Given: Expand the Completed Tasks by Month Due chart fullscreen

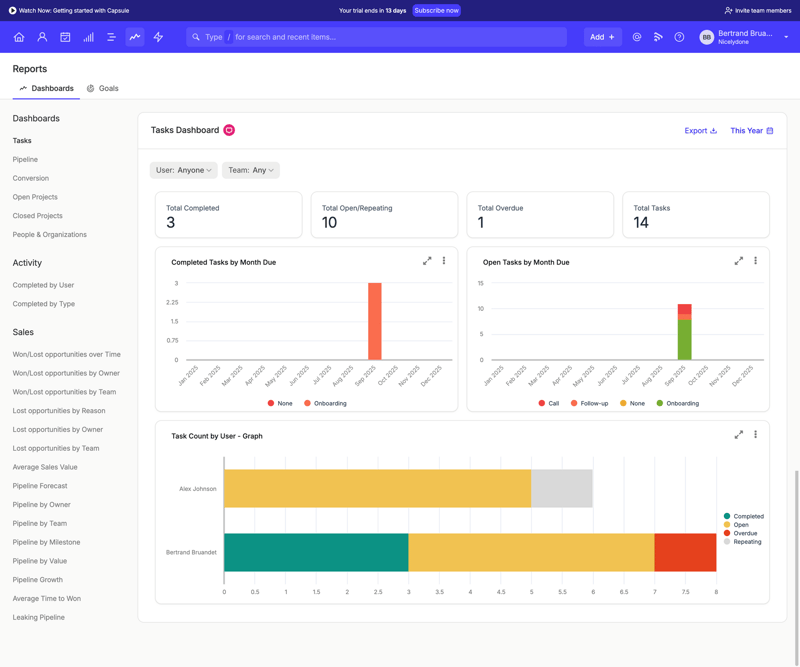Looking at the screenshot, I should pyautogui.click(x=428, y=260).
